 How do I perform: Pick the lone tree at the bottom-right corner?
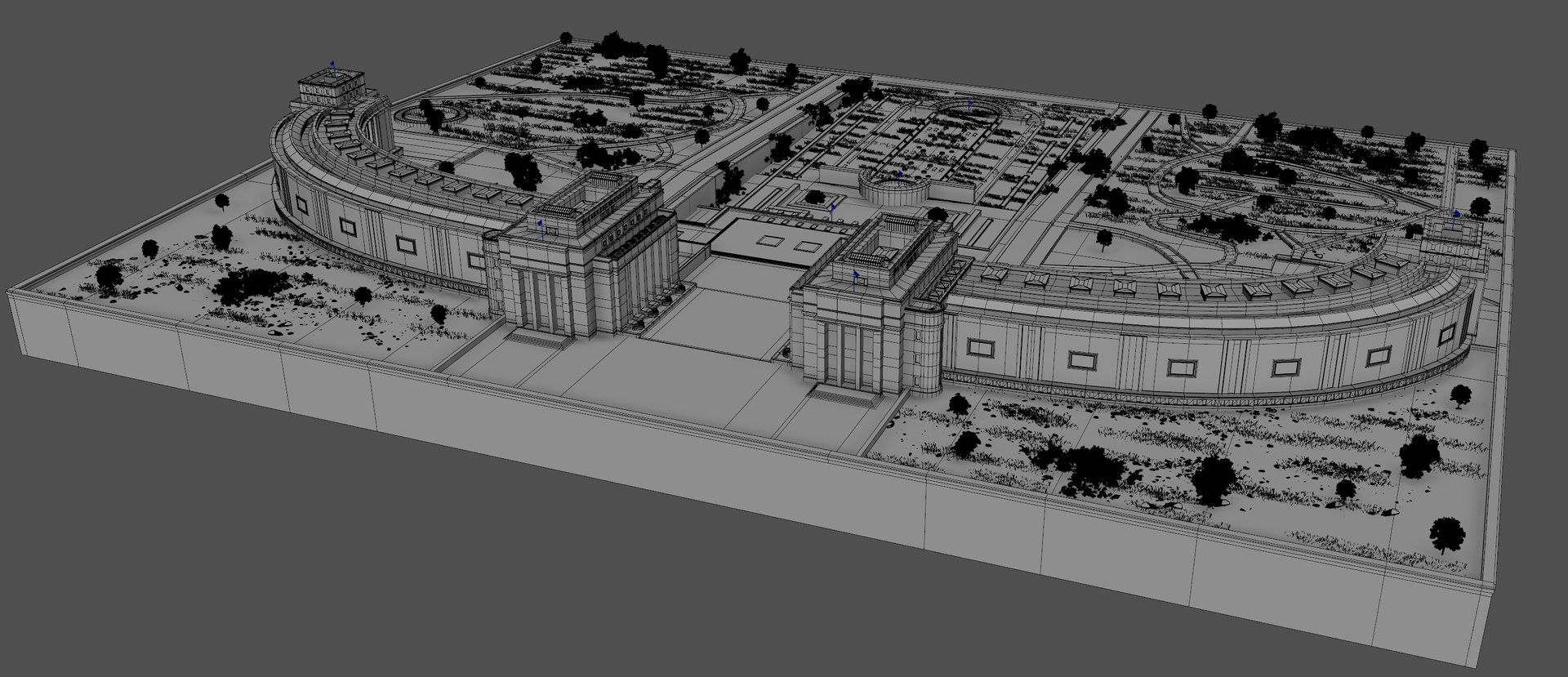[1447, 537]
